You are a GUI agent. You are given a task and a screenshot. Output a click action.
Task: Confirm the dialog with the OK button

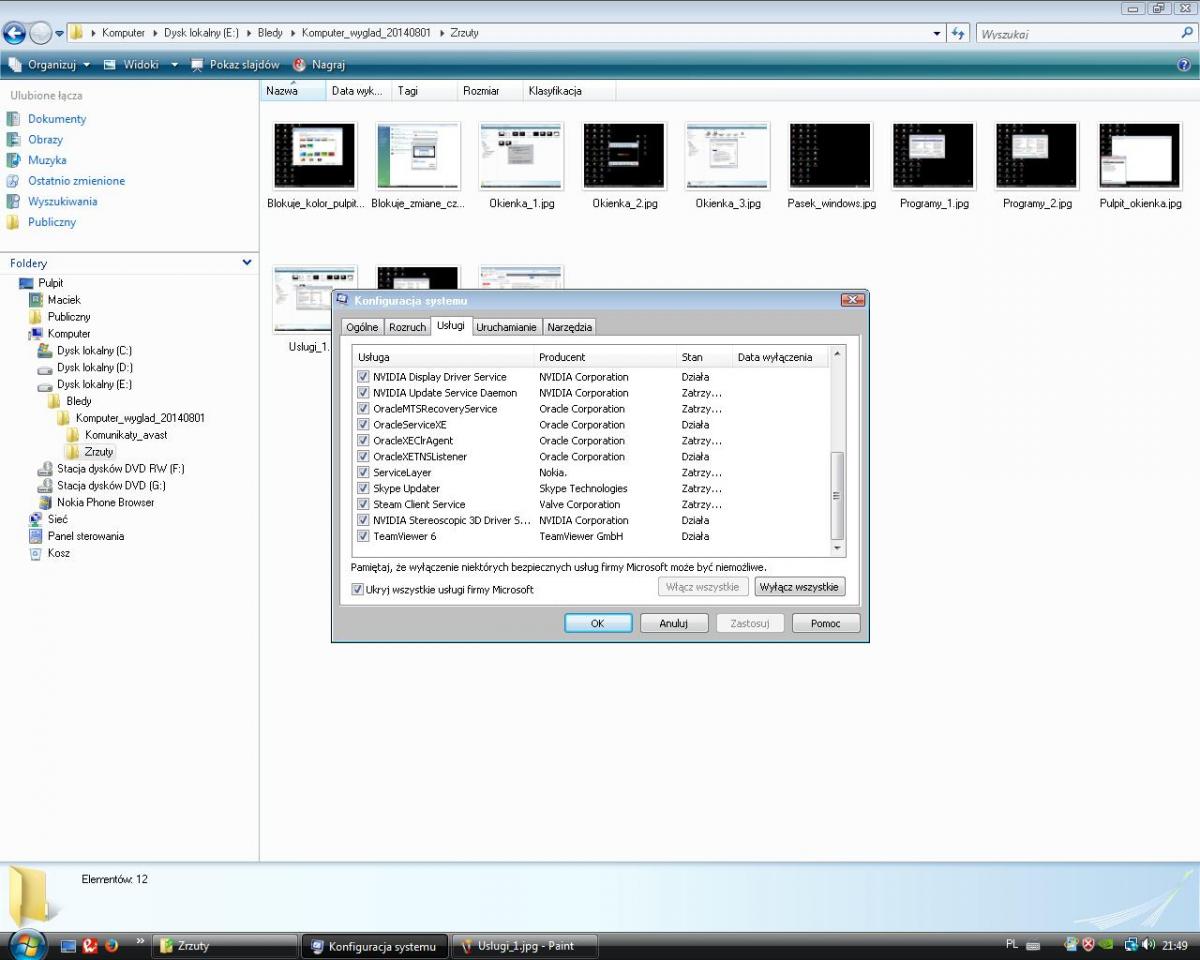598,623
